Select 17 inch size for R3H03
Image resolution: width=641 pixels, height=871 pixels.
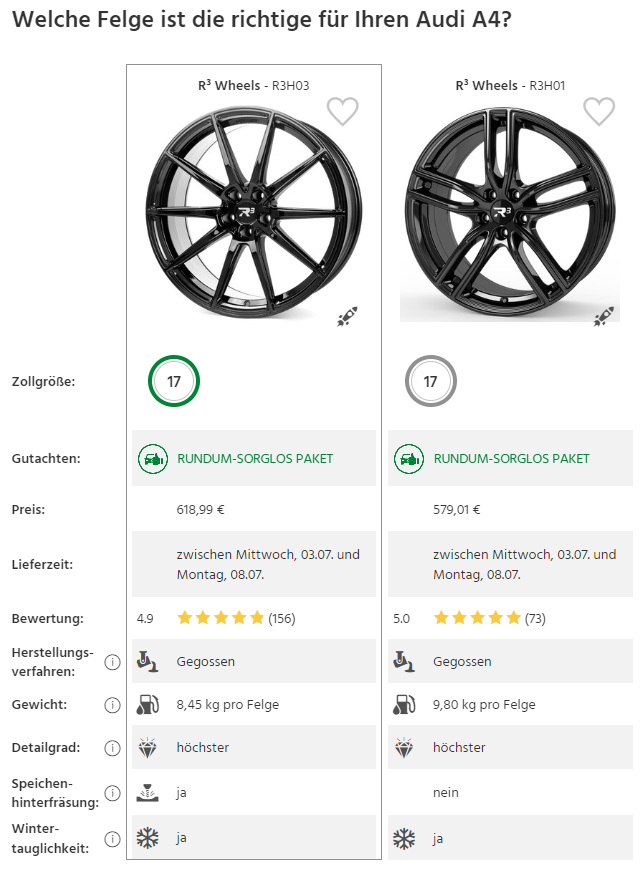174,382
